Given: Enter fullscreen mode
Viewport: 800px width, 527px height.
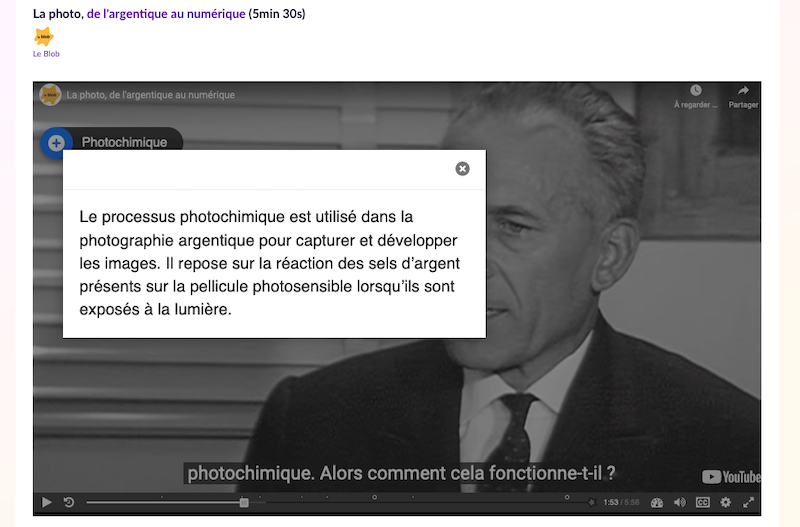Looking at the screenshot, I should point(748,502).
